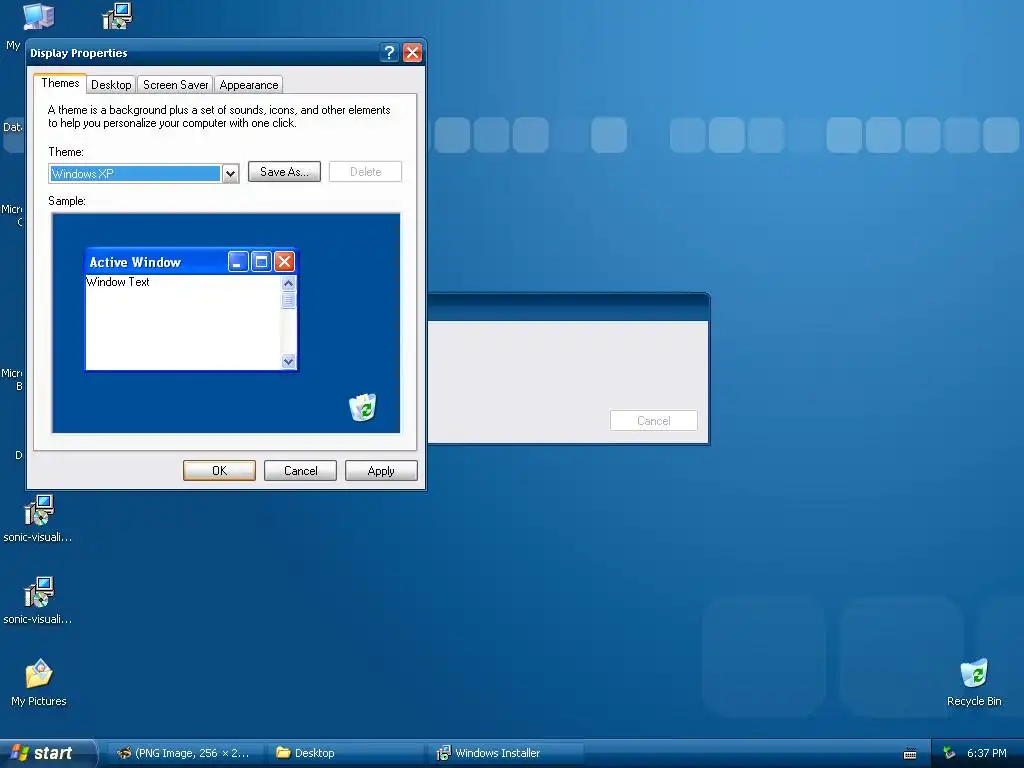Switch to the Desktop folder taskbar button

(x=346, y=753)
